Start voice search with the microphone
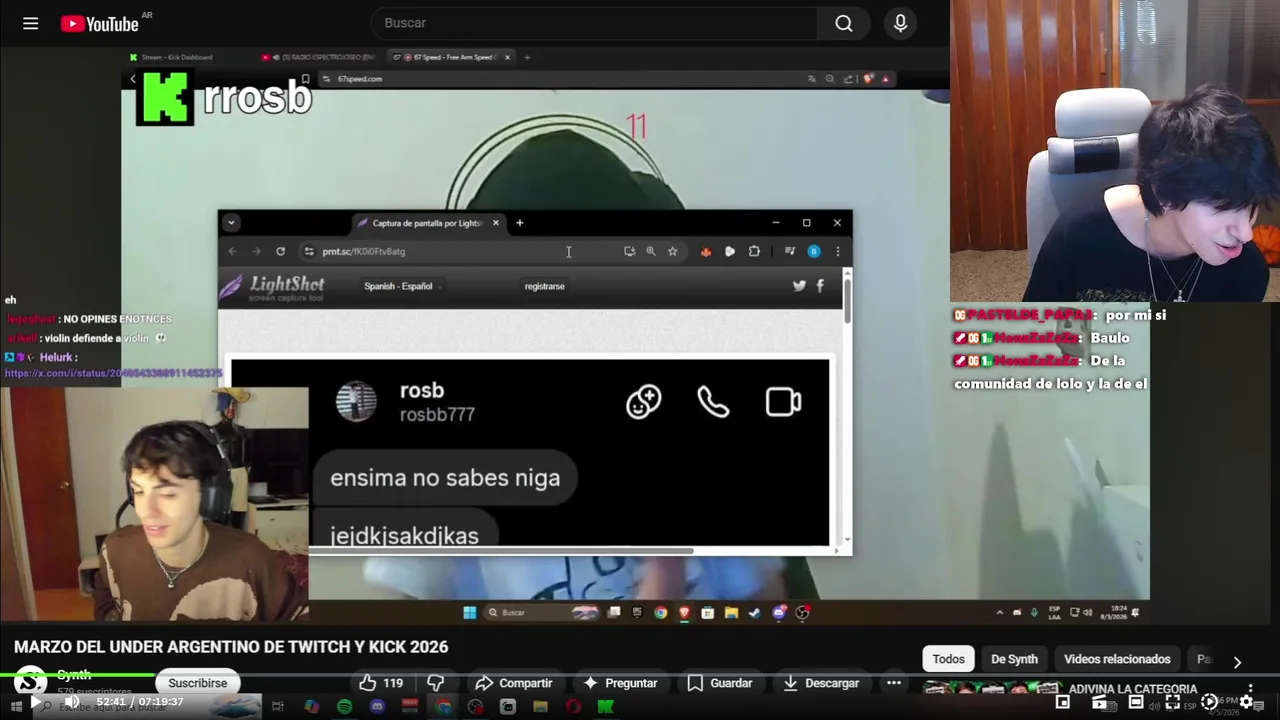This screenshot has width=1280, height=720. point(900,23)
